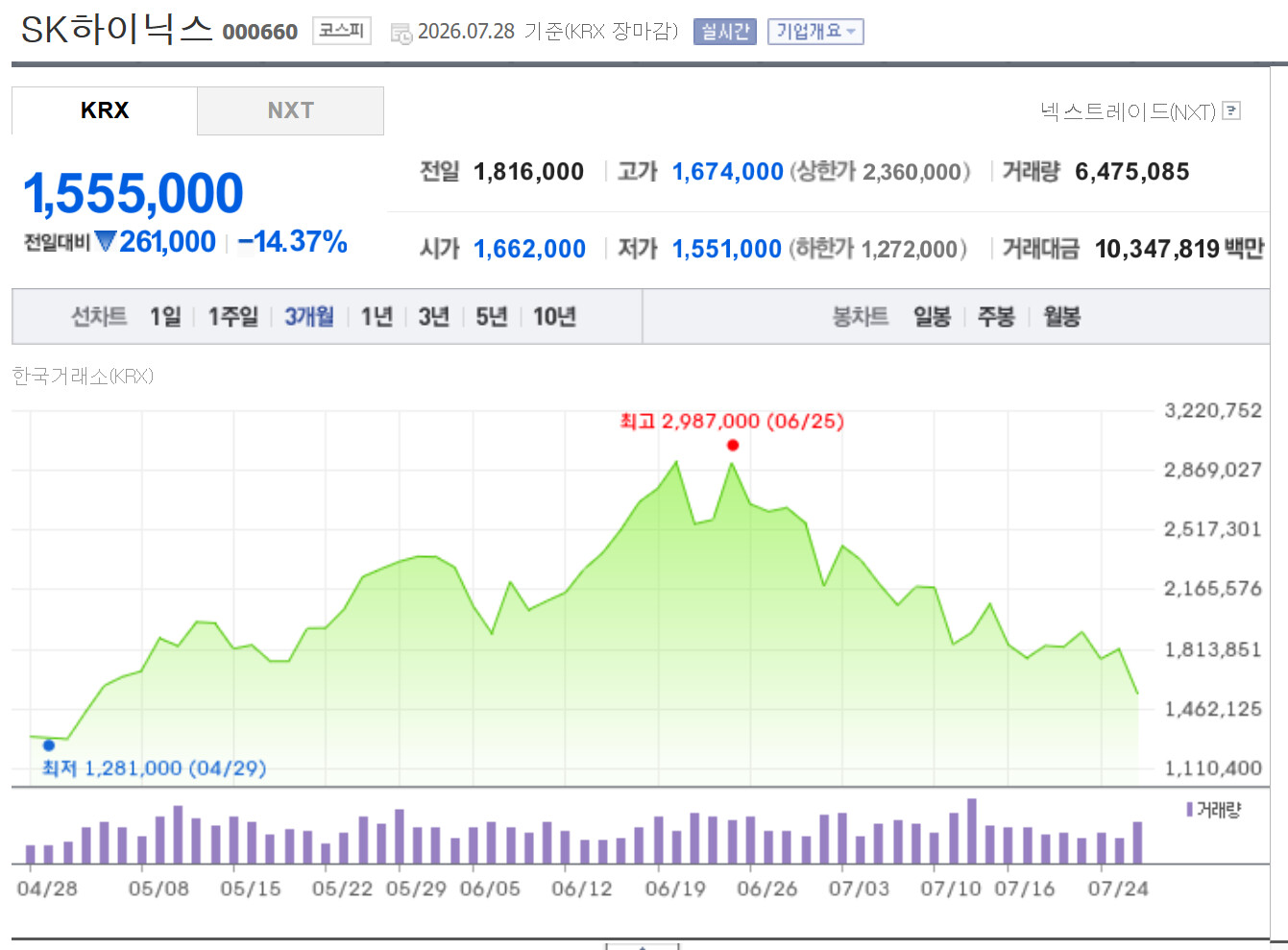Click the x-axis date 06/05

click(x=490, y=889)
